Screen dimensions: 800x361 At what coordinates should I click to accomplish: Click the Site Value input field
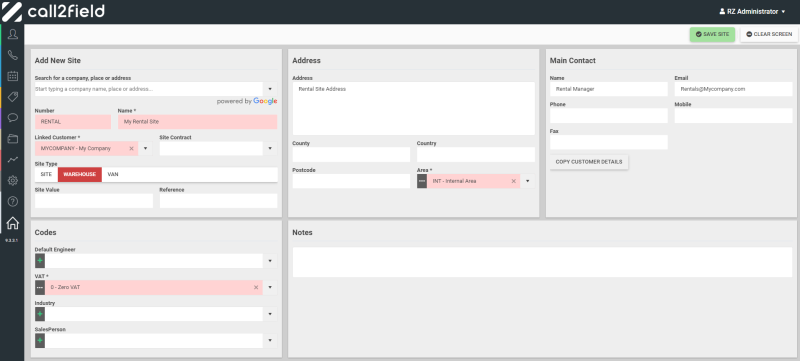[x=94, y=201]
